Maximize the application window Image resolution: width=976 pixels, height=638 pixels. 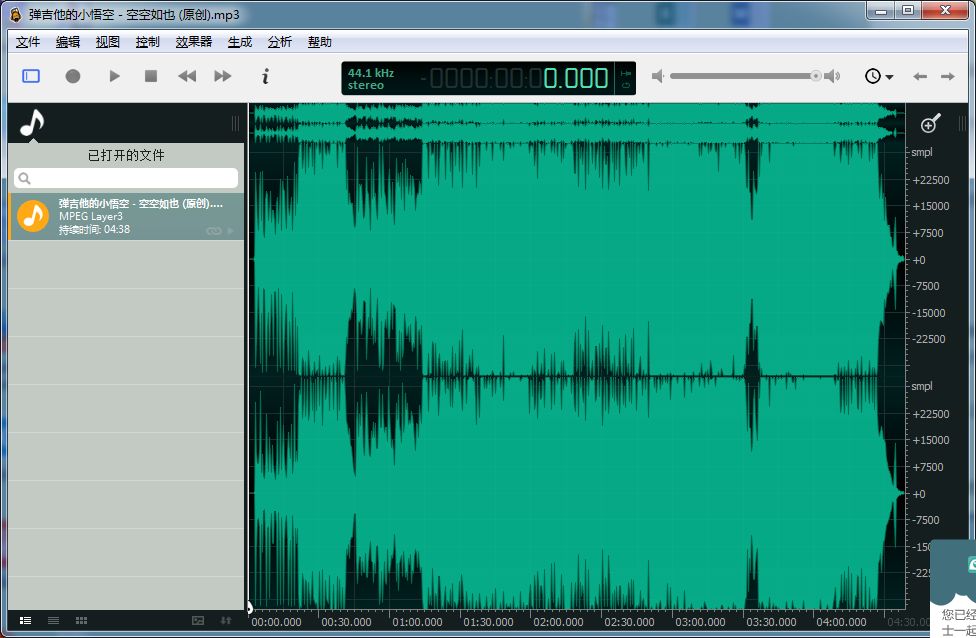tap(908, 11)
